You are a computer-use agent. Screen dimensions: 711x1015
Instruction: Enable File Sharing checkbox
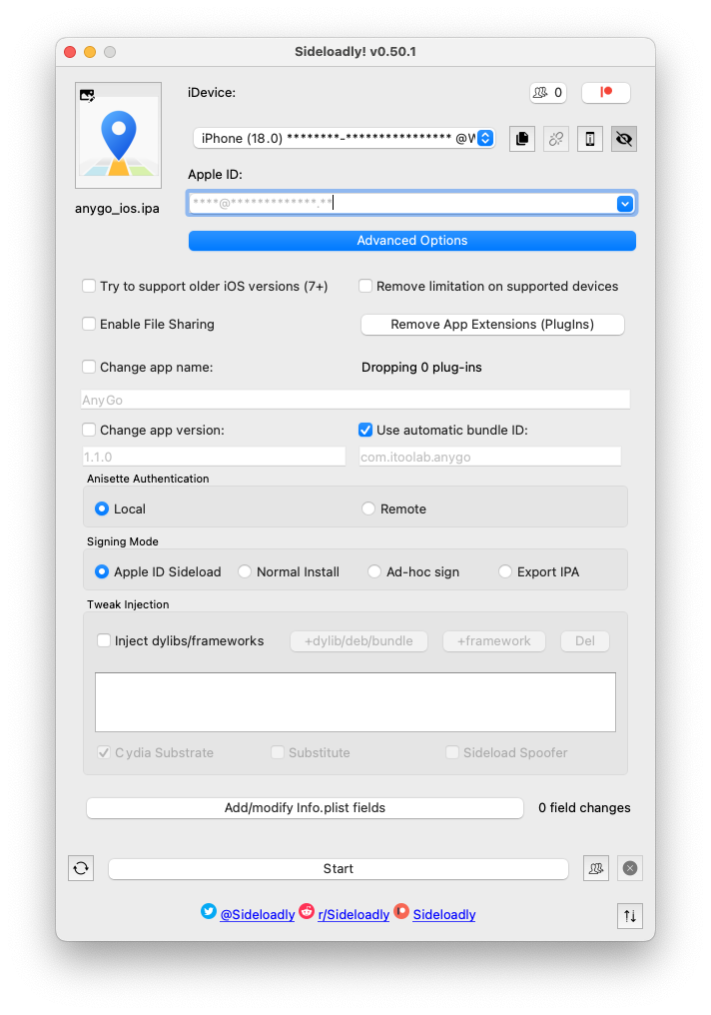pyautogui.click(x=89, y=324)
